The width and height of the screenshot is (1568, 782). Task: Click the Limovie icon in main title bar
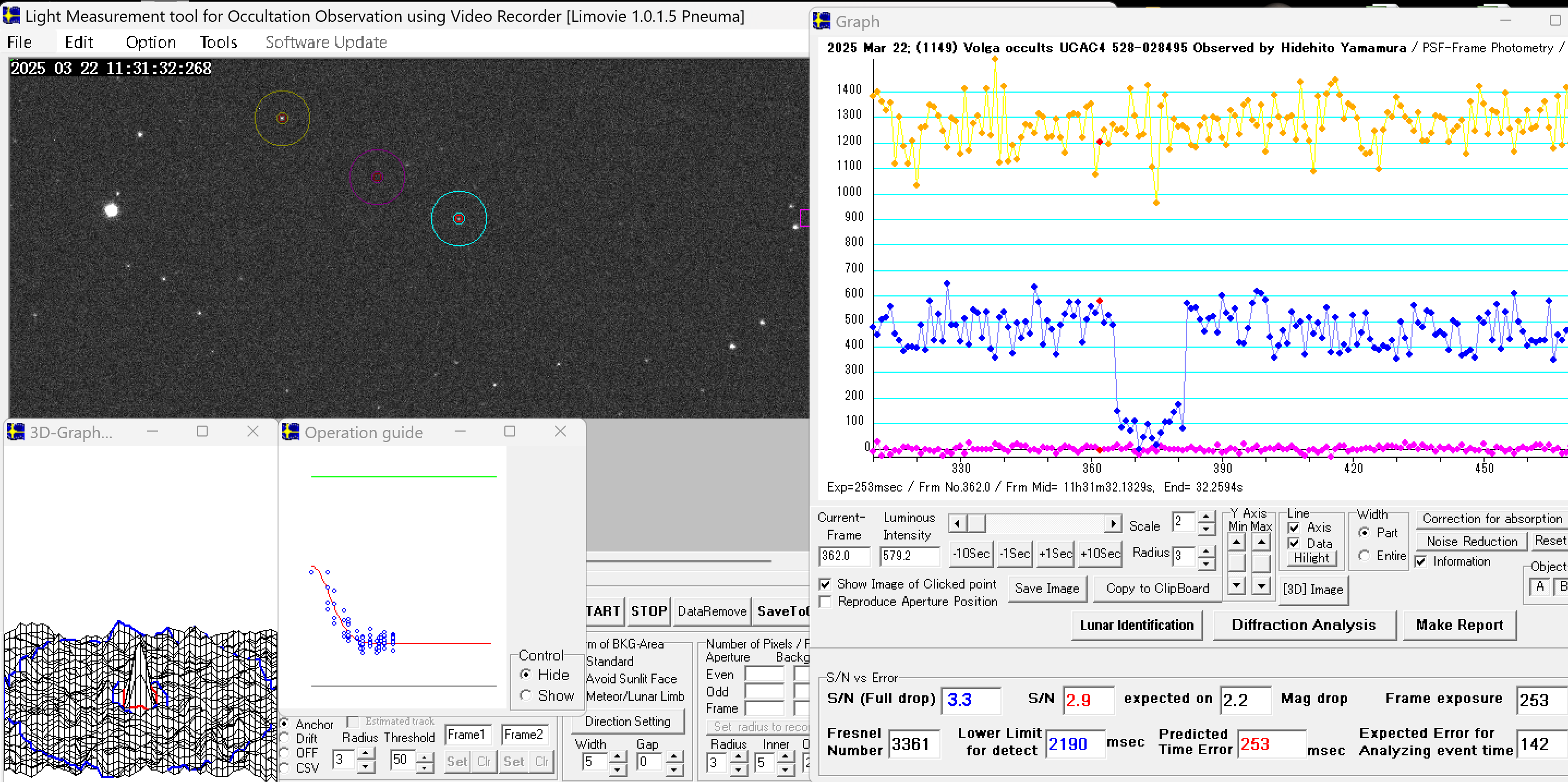pos(11,15)
